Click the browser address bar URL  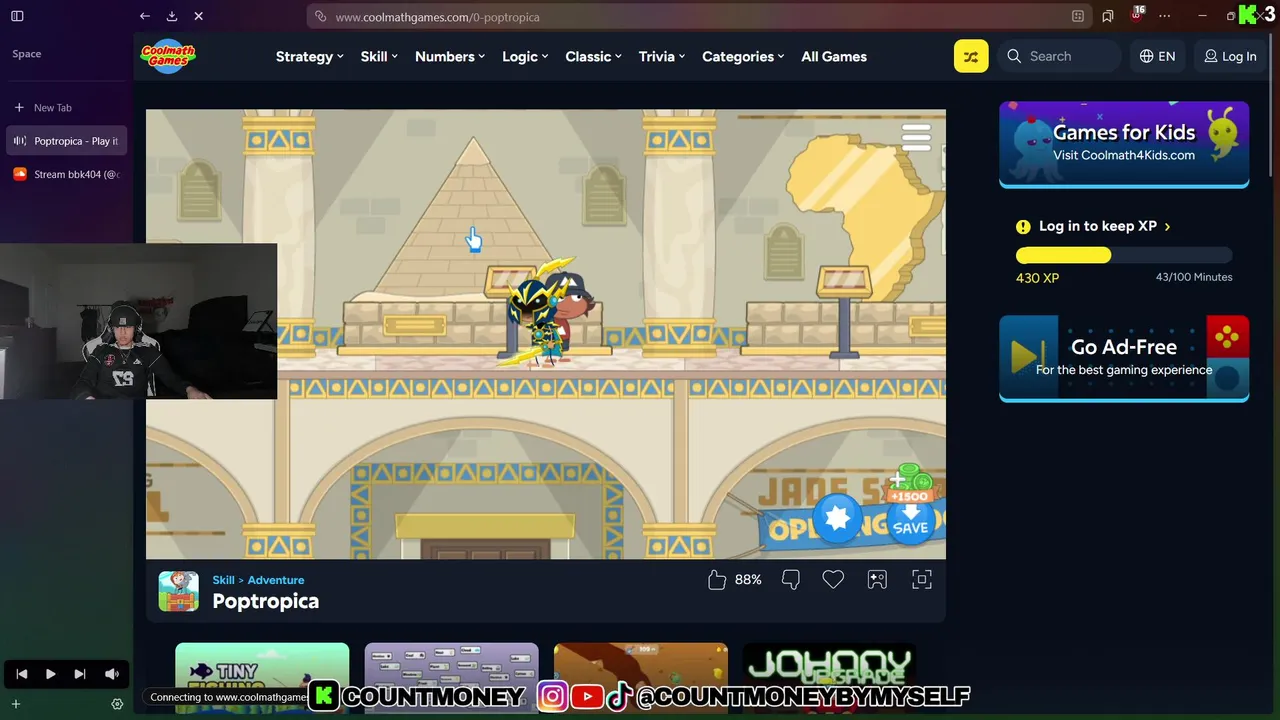pos(438,17)
